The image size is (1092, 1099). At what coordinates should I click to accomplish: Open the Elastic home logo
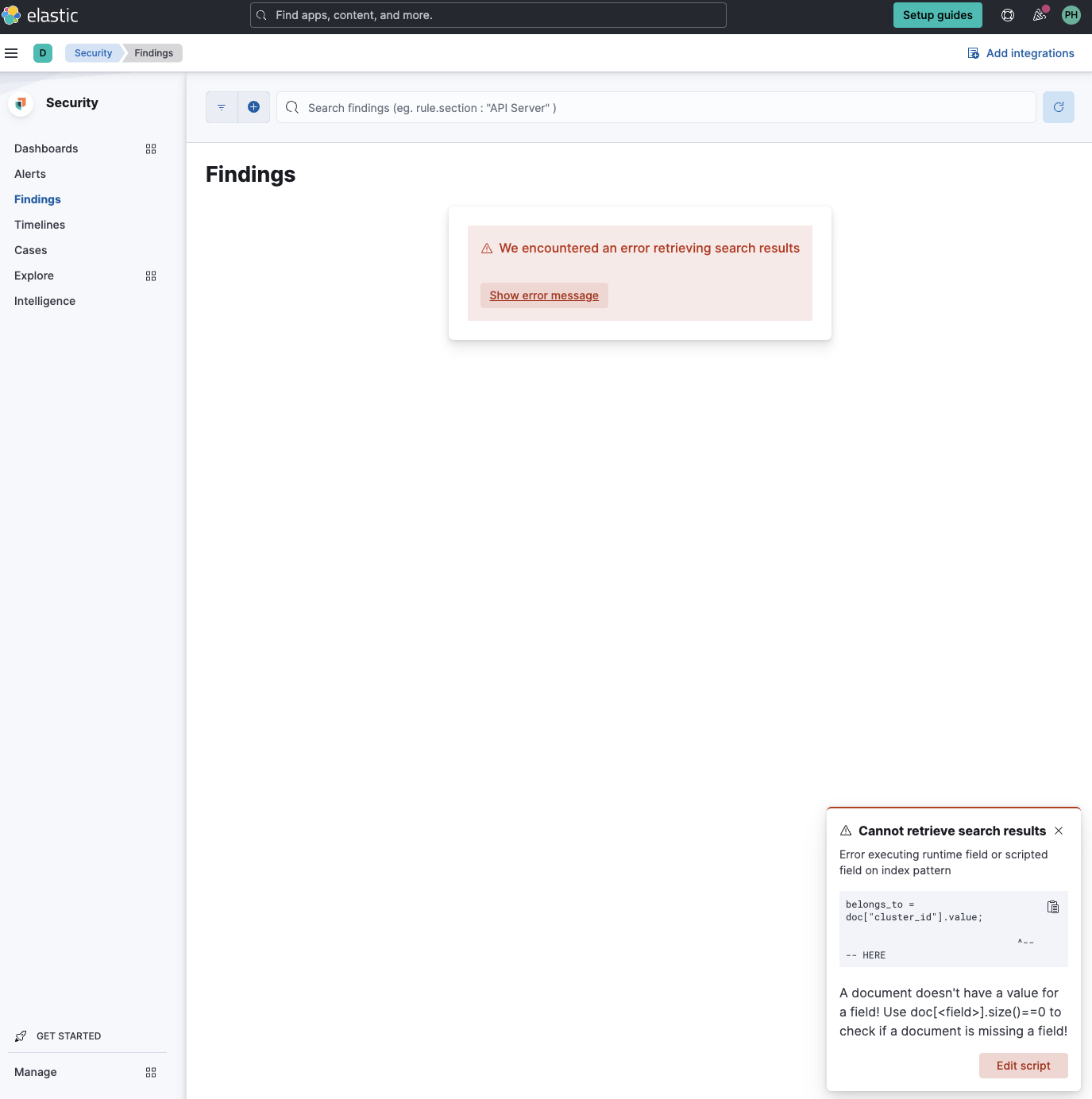pyautogui.click(x=41, y=15)
